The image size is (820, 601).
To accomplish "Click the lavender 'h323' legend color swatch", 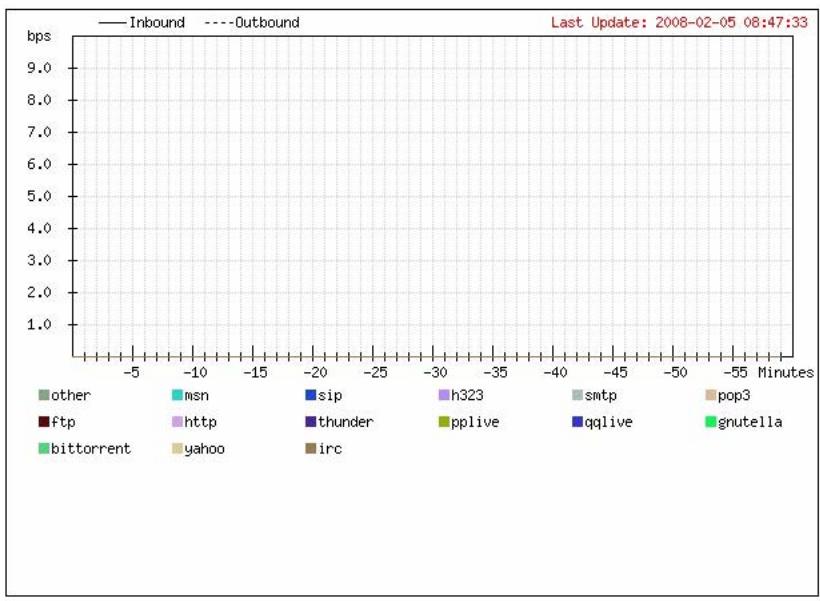I will click(x=444, y=395).
